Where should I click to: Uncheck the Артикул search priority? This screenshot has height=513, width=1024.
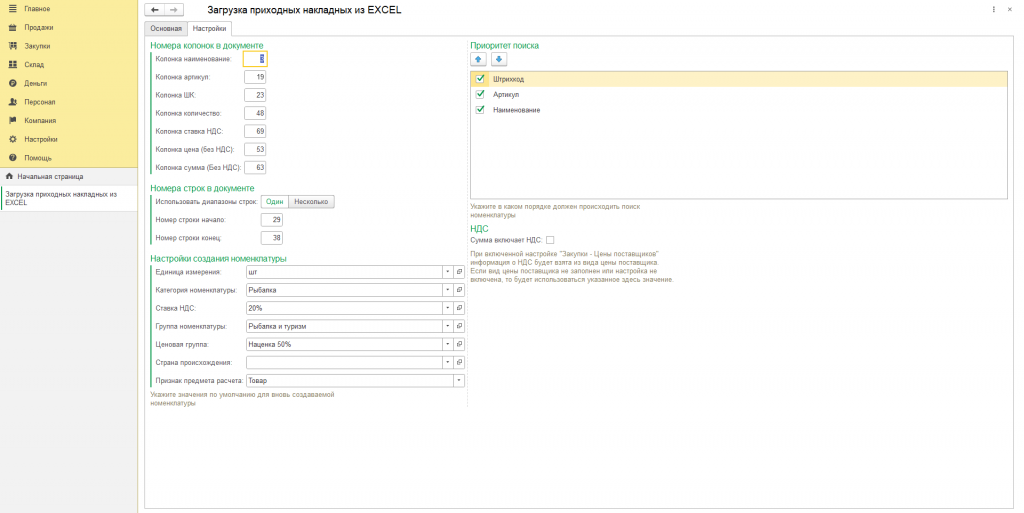(481, 94)
